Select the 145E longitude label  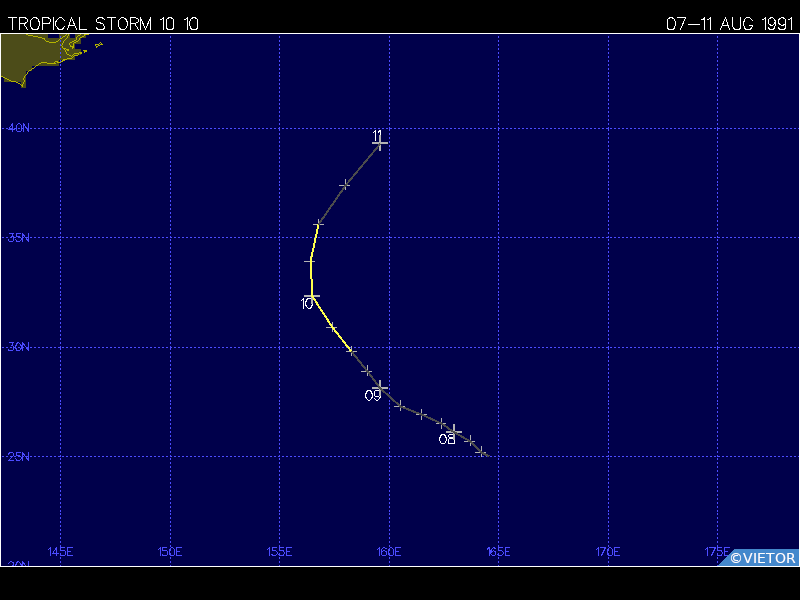click(x=61, y=552)
